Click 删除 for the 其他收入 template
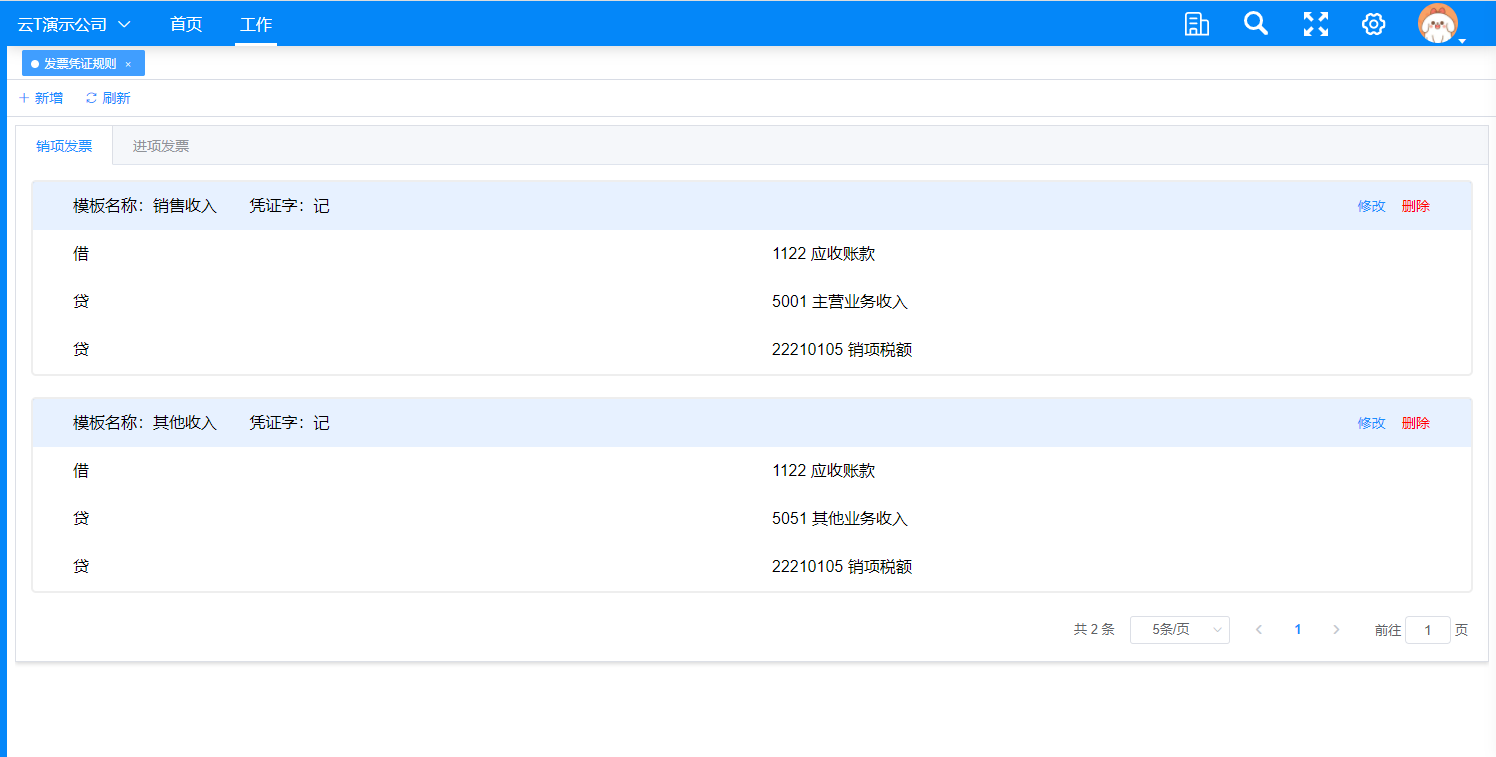The height and width of the screenshot is (757, 1496). [1415, 423]
